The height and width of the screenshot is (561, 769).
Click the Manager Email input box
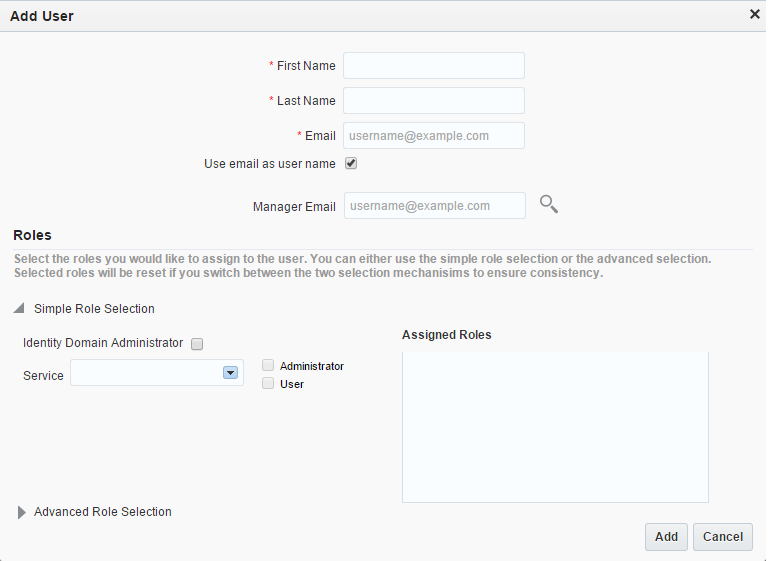434,206
